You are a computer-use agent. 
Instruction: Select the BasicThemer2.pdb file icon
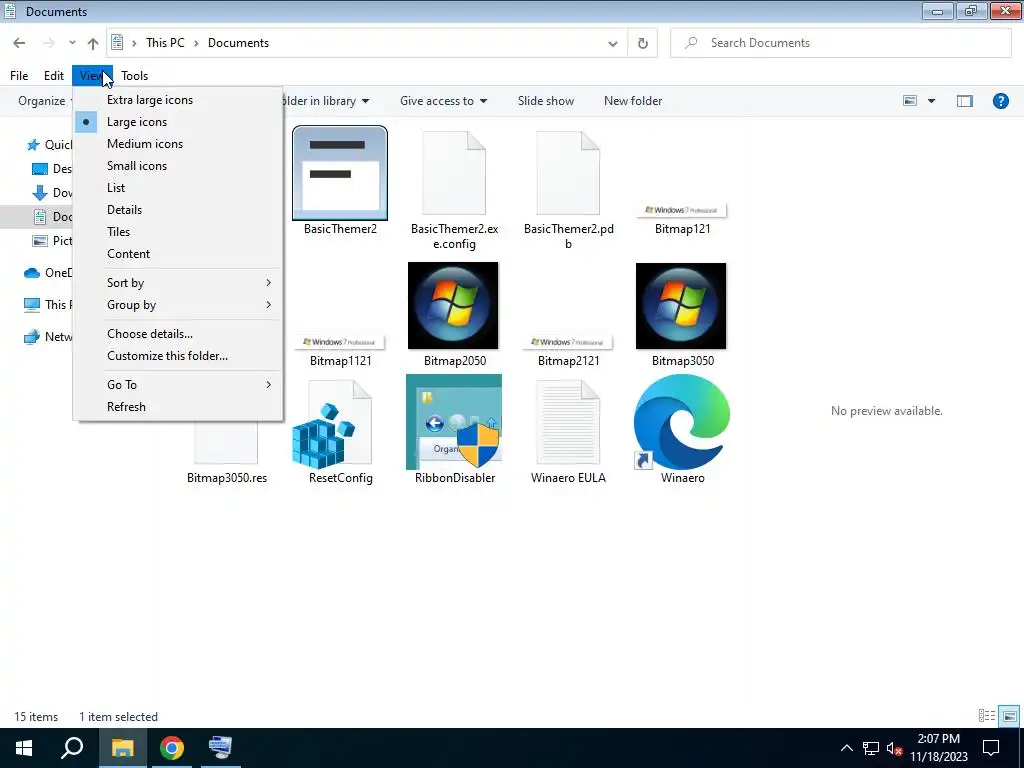pos(568,173)
